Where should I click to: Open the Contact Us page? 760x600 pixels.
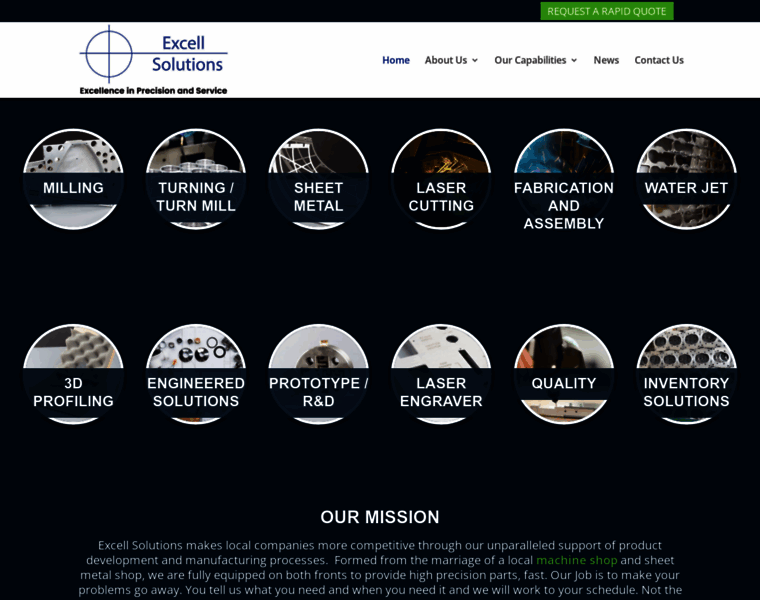coord(659,60)
